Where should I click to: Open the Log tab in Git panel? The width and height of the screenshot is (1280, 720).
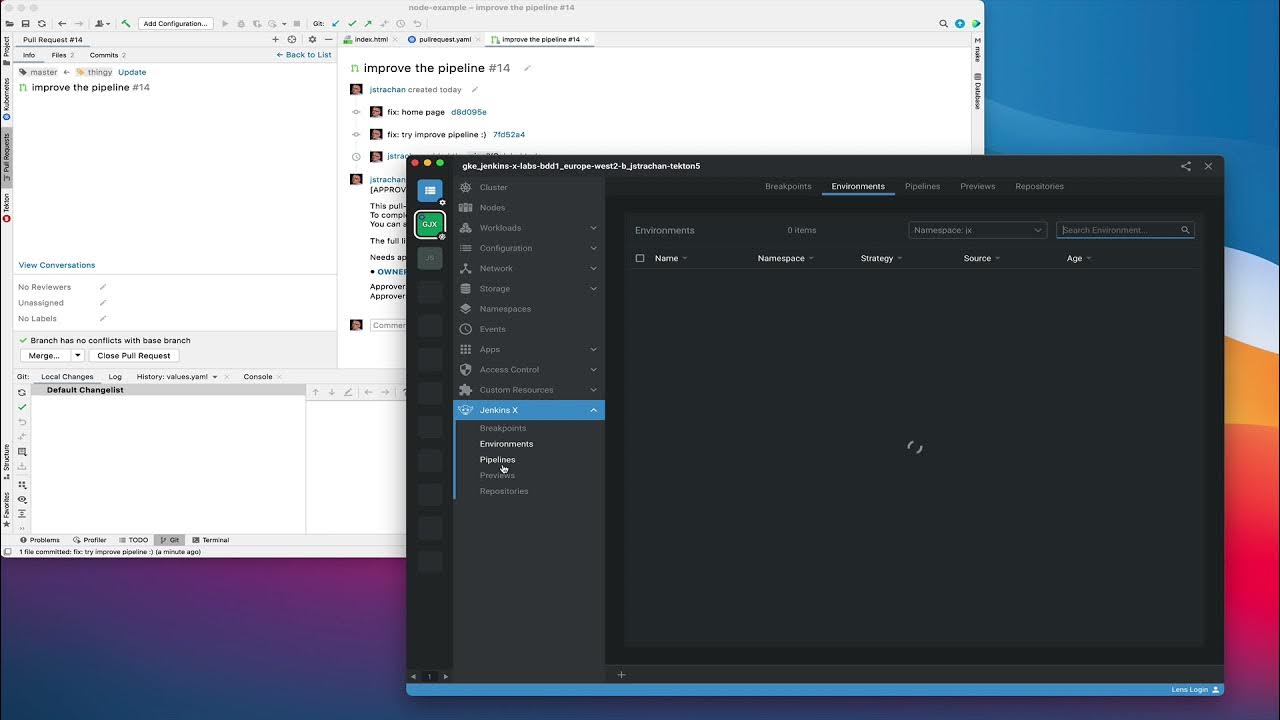(x=115, y=377)
